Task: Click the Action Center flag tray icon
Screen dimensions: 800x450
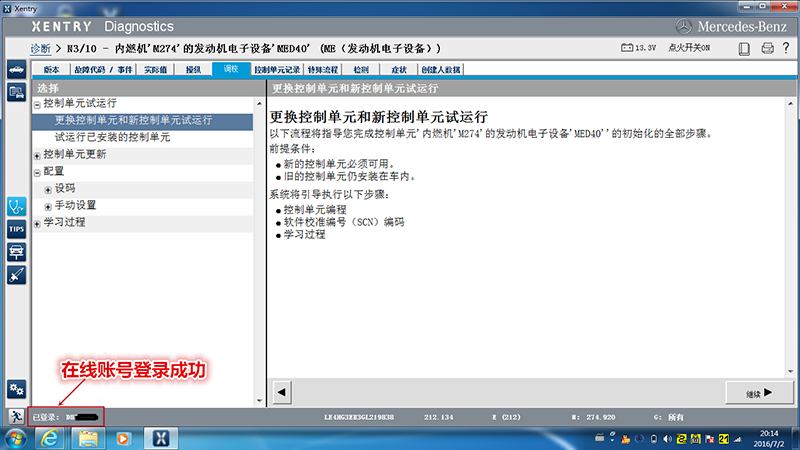Action: 709,439
